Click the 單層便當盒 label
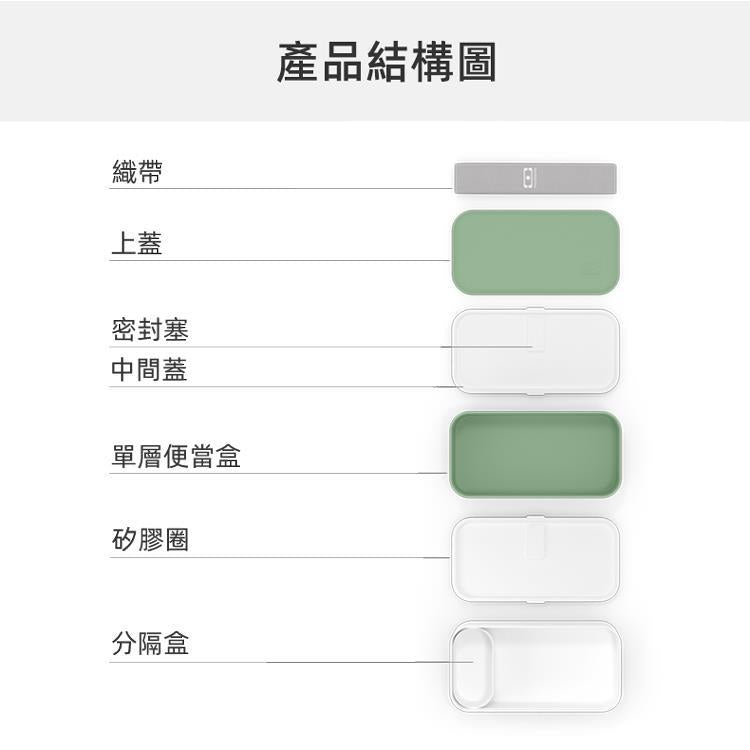The height and width of the screenshot is (750, 750). point(175,457)
